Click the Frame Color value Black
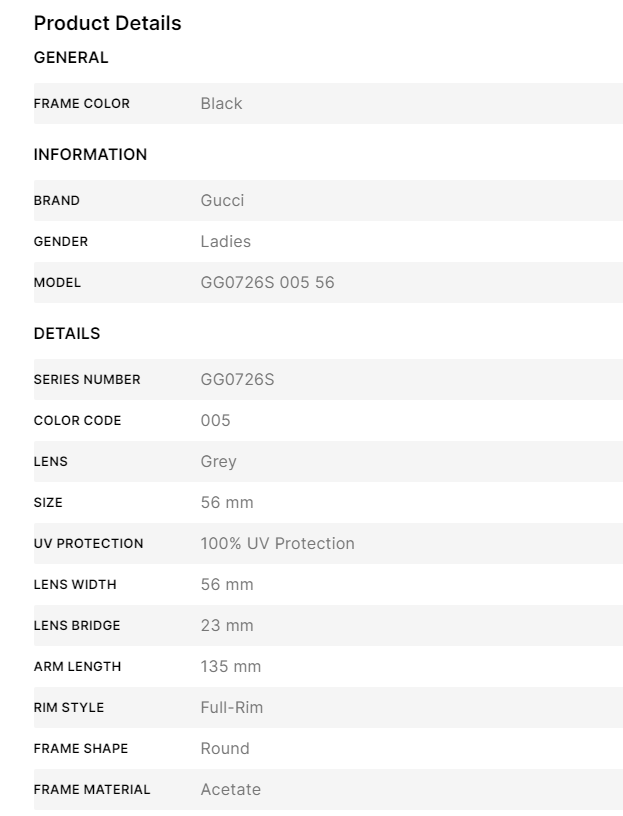Viewport: 623px width, 816px height. 221,104
